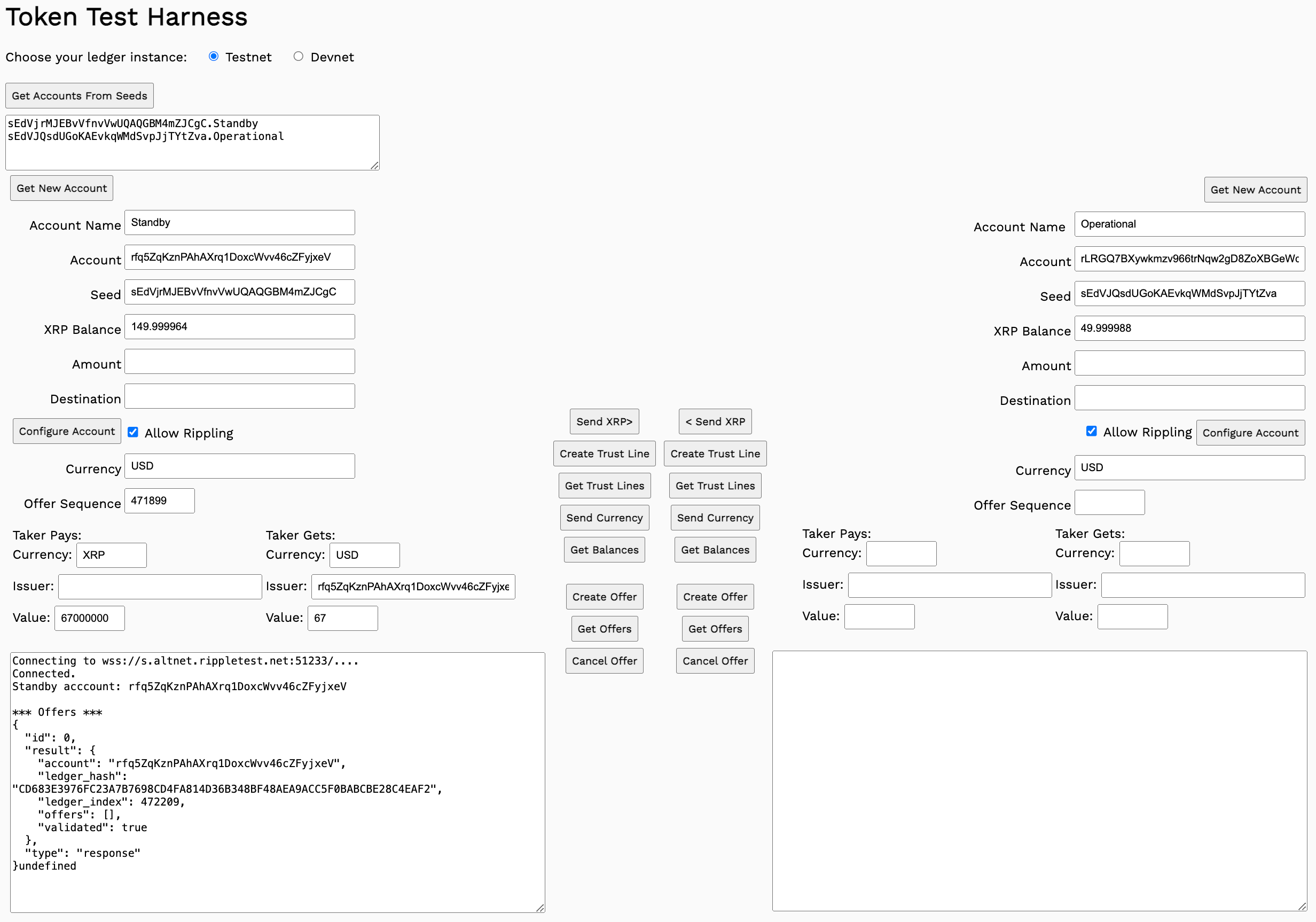The width and height of the screenshot is (1316, 922).
Task: Click the right Get Balances button
Action: 715,550
